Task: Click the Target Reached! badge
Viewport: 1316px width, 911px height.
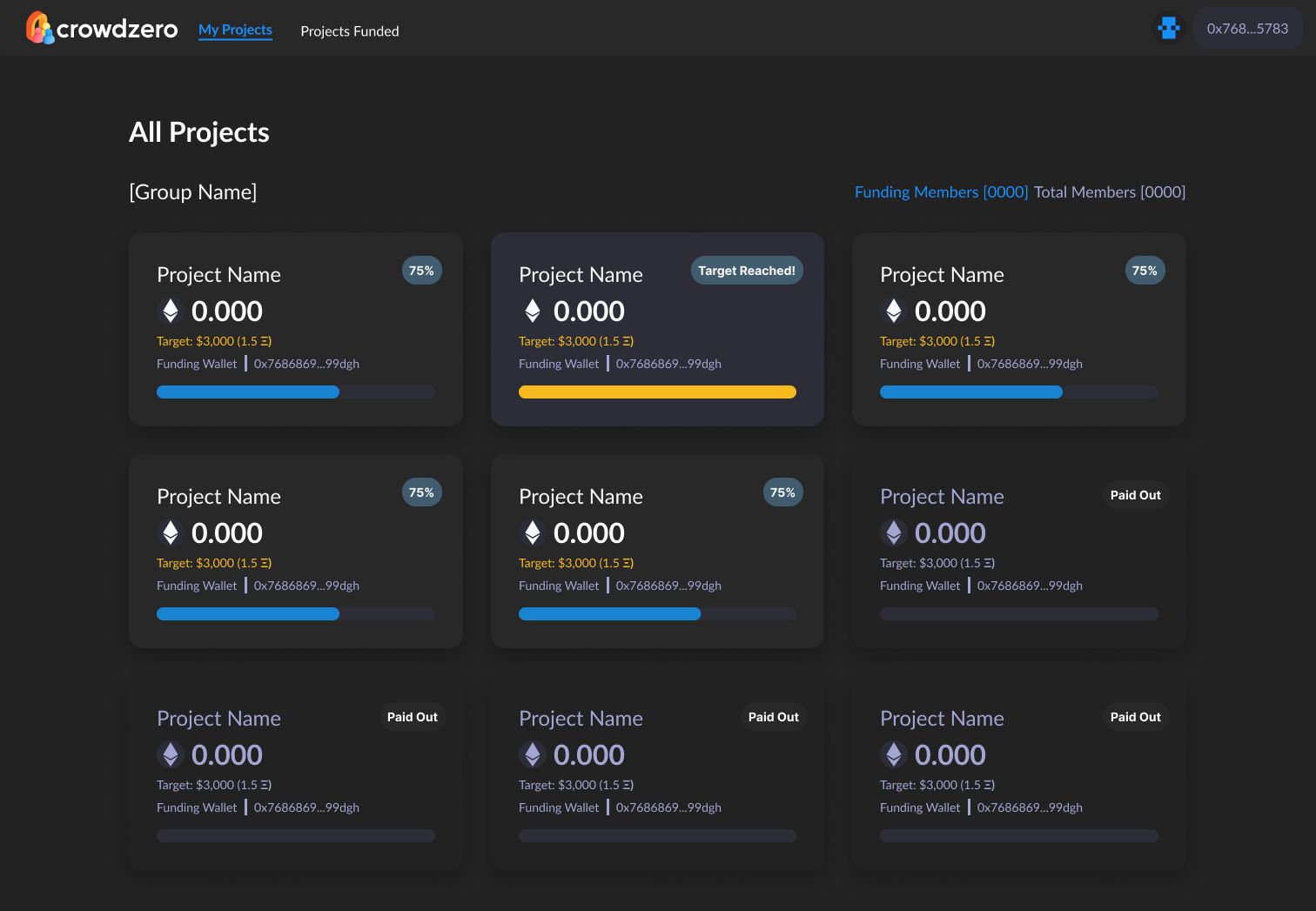Action: [747, 271]
